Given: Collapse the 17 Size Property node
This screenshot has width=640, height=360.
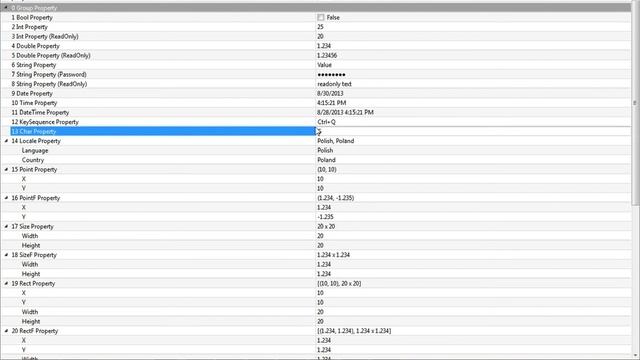Looking at the screenshot, I should pos(6,227).
